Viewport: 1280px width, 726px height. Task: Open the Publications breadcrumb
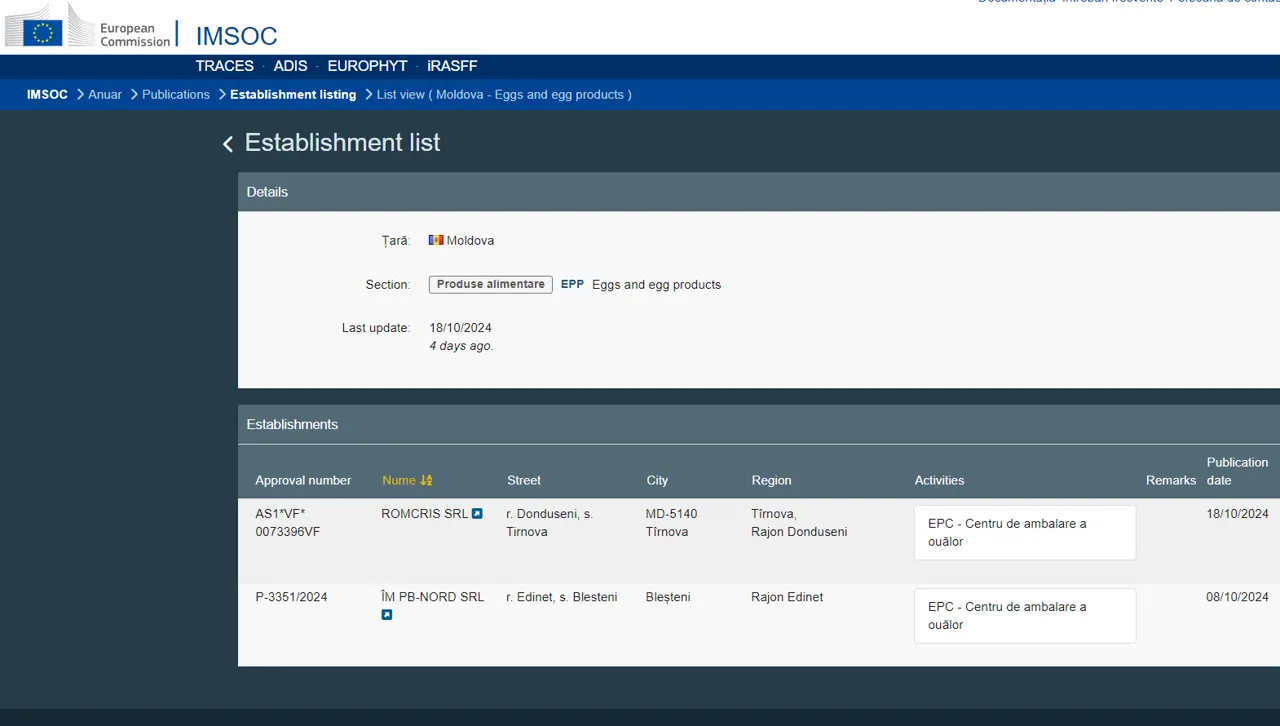point(176,95)
